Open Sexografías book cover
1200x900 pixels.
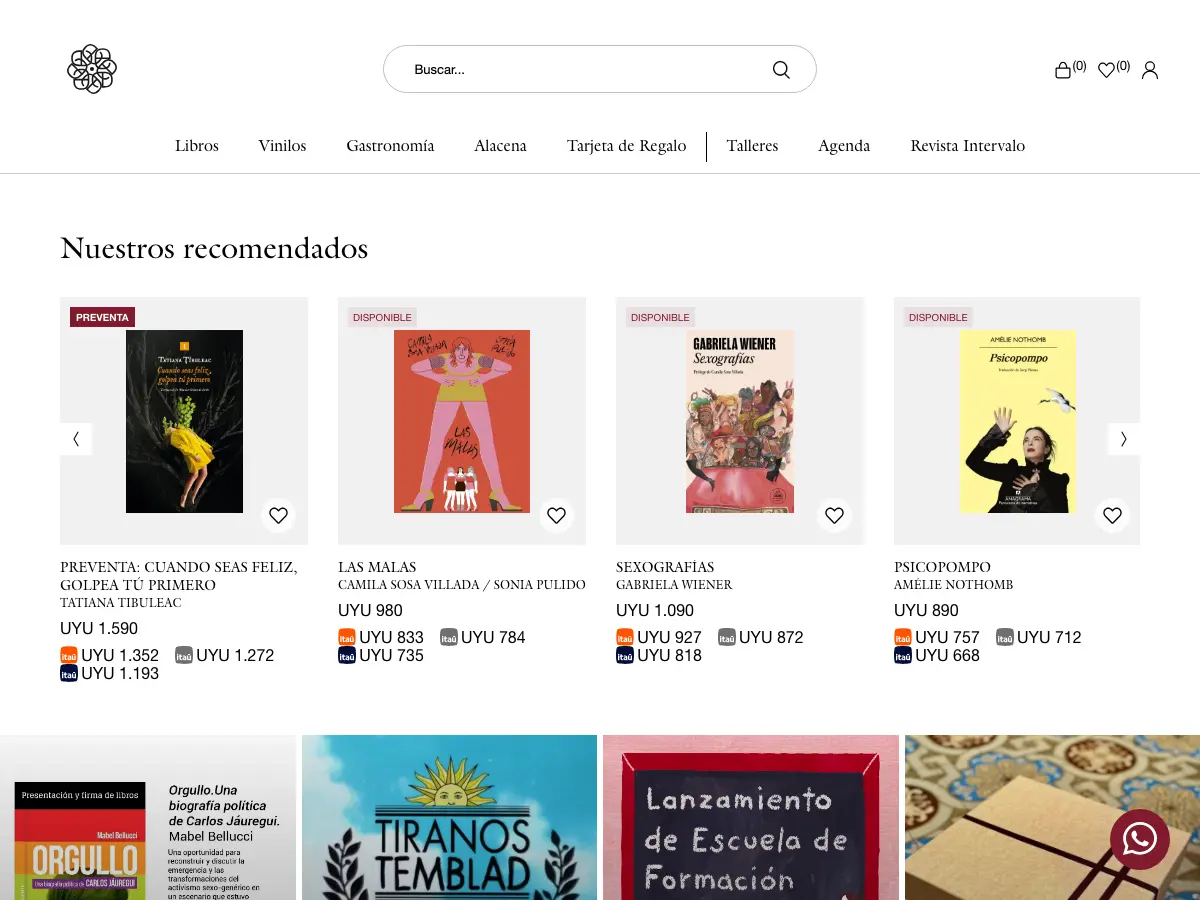pyautogui.click(x=740, y=421)
